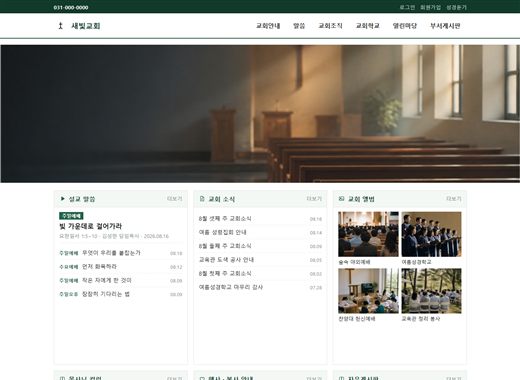Viewport: 520px width, 380px height.
Task: Open the news post 8월 셋째 주 교회소식
Action: (x=225, y=219)
